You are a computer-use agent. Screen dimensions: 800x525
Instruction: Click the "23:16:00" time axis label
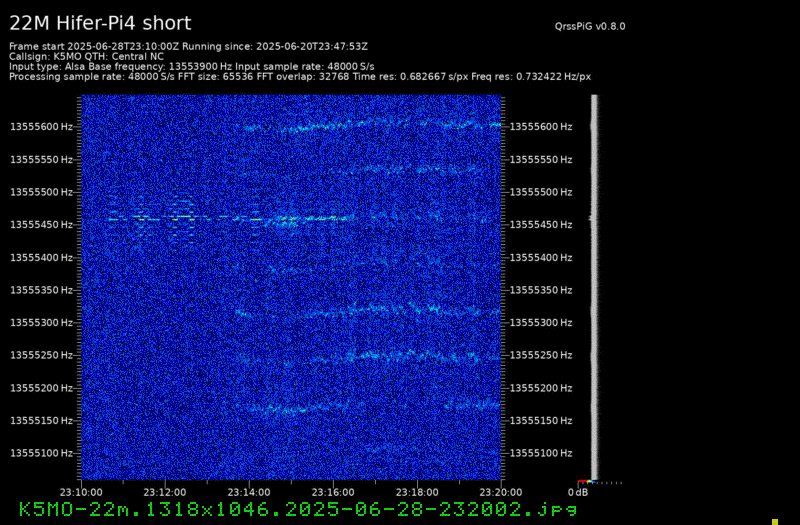(x=334, y=493)
